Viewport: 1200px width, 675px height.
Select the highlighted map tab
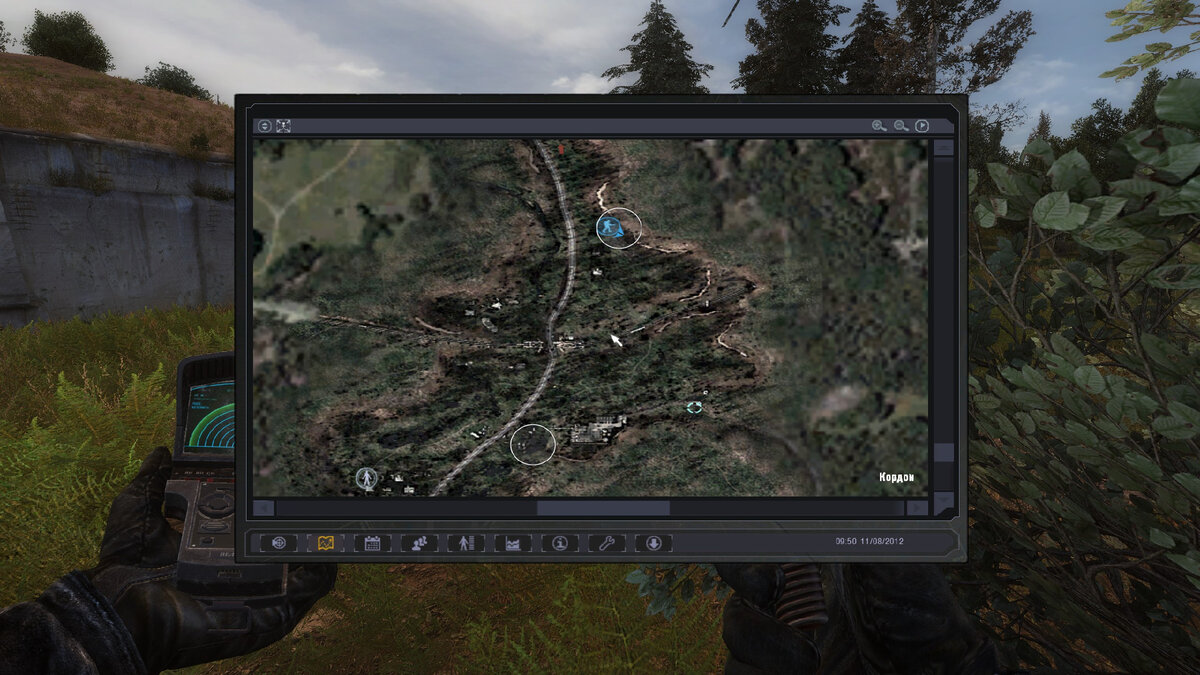pyautogui.click(x=325, y=543)
